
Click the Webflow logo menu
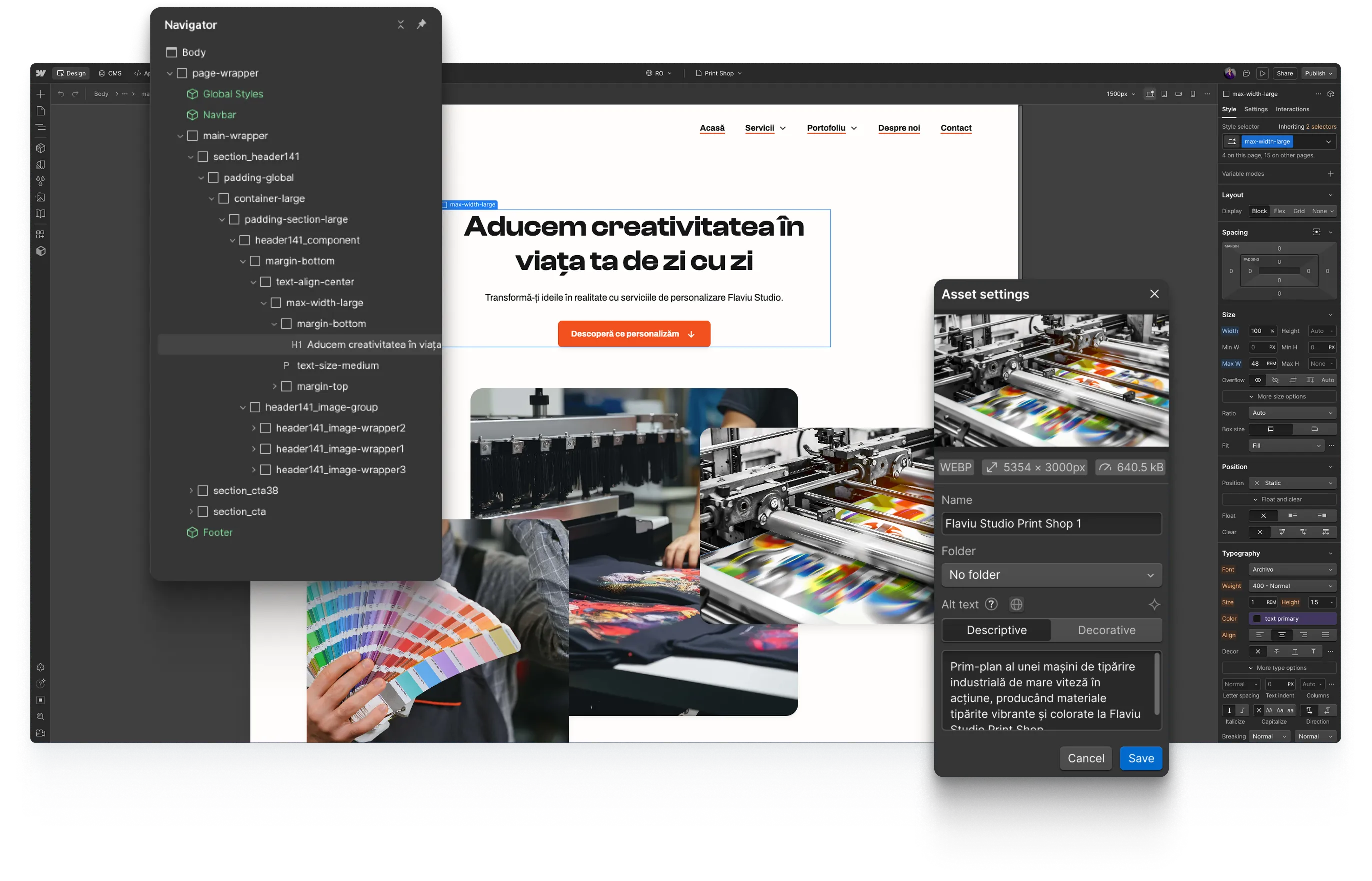tap(41, 73)
